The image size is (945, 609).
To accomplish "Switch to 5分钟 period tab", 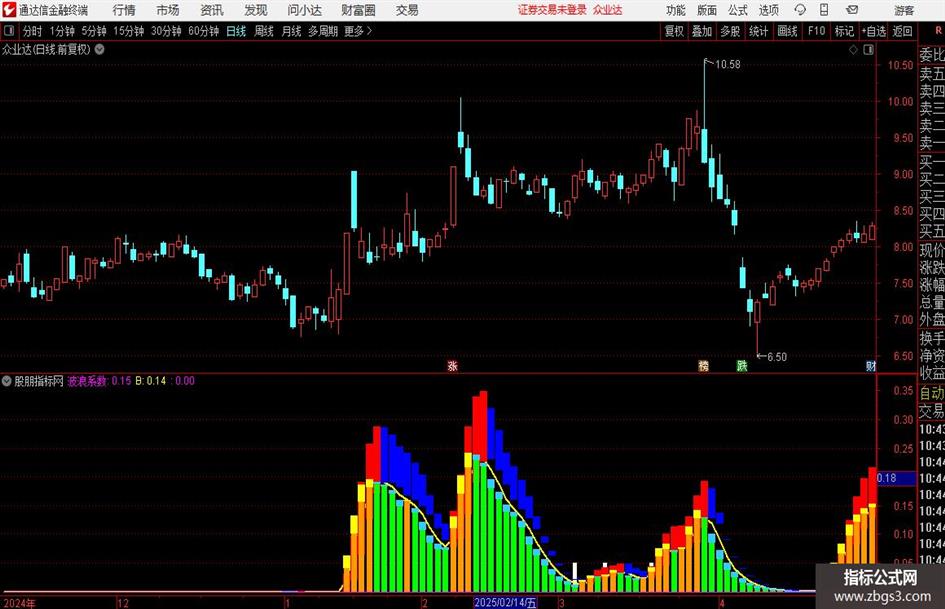I will (x=94, y=31).
